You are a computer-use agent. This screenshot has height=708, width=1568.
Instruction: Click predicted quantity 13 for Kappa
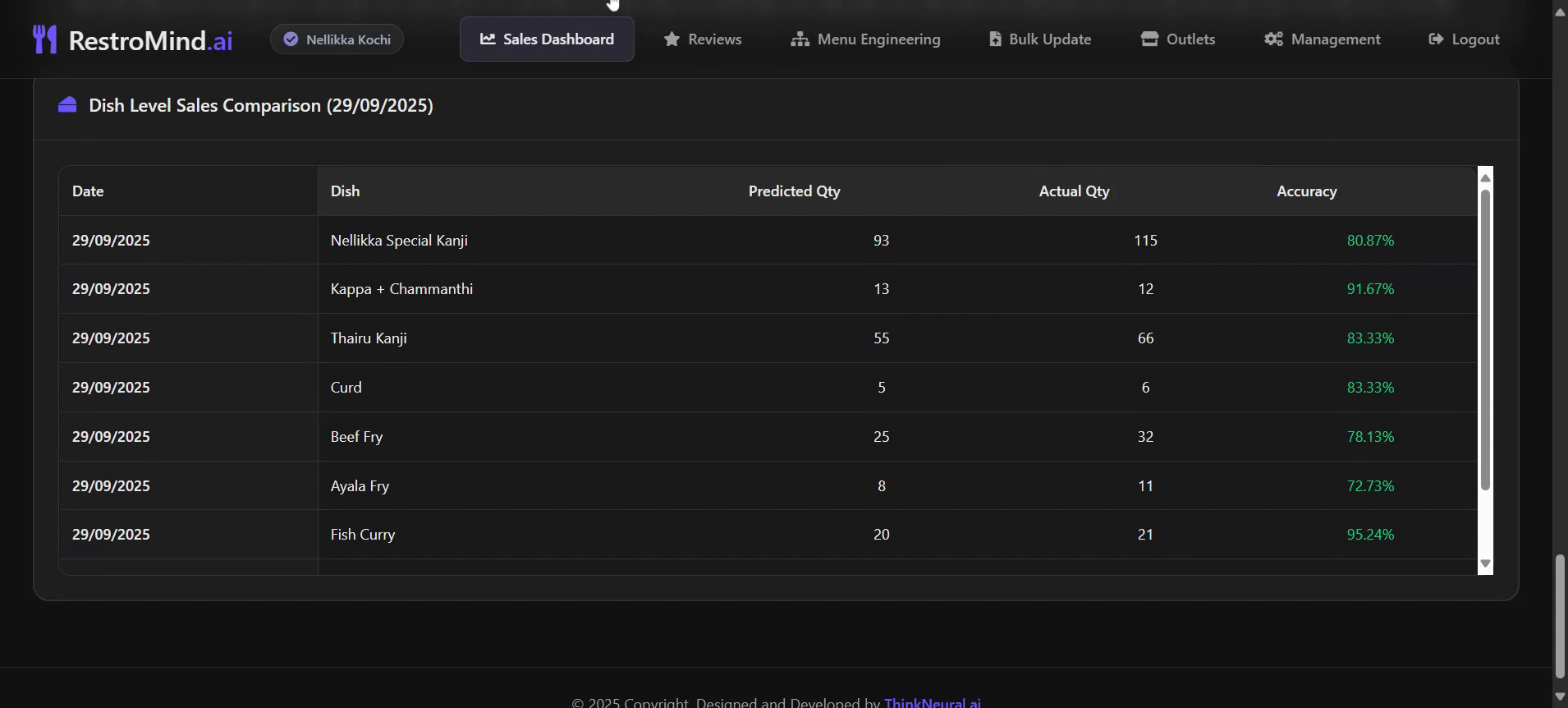click(x=881, y=288)
